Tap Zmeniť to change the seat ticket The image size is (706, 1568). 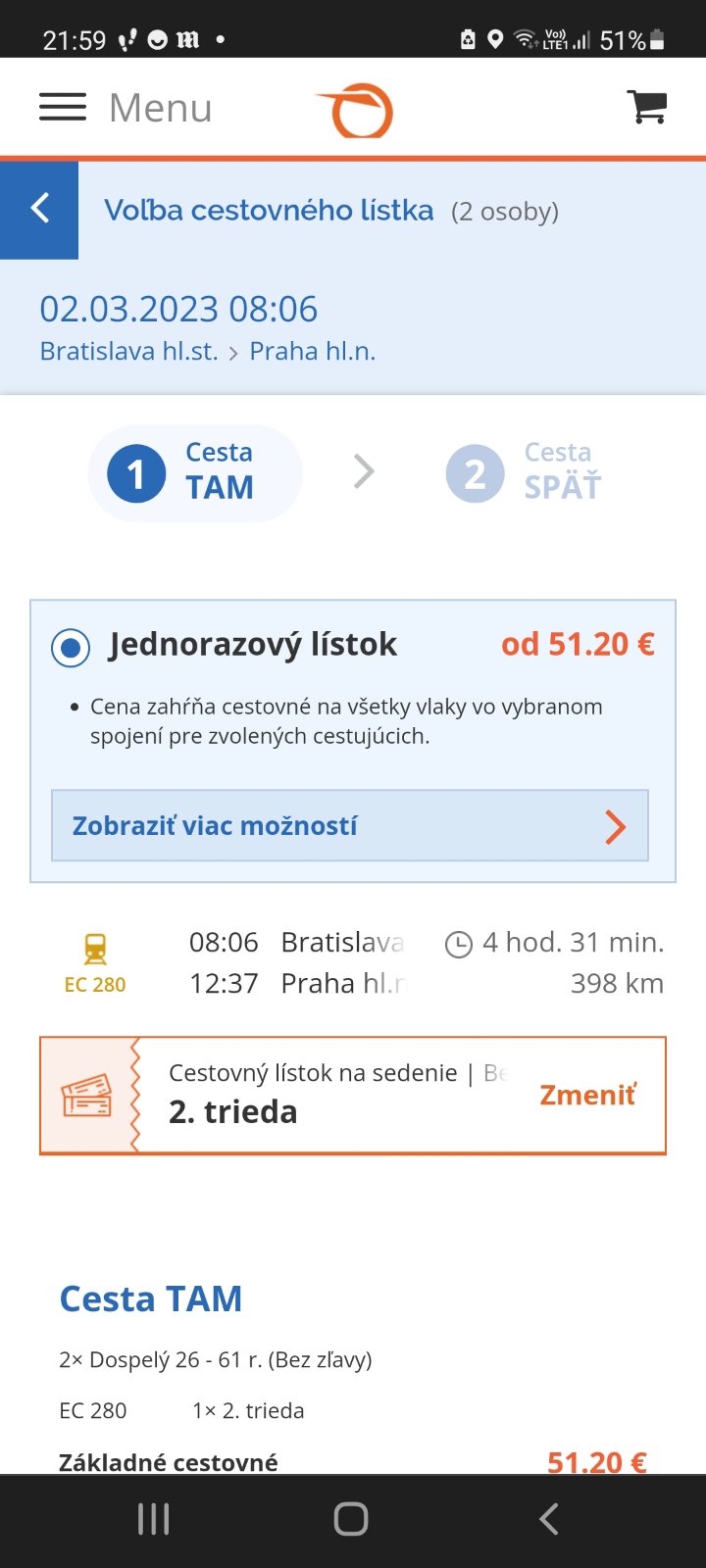pos(587,1095)
